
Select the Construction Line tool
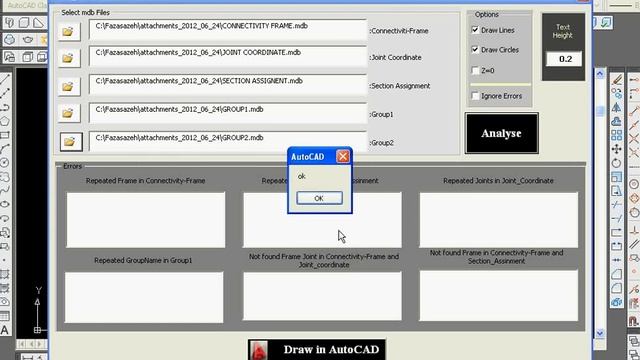[x=5, y=93]
